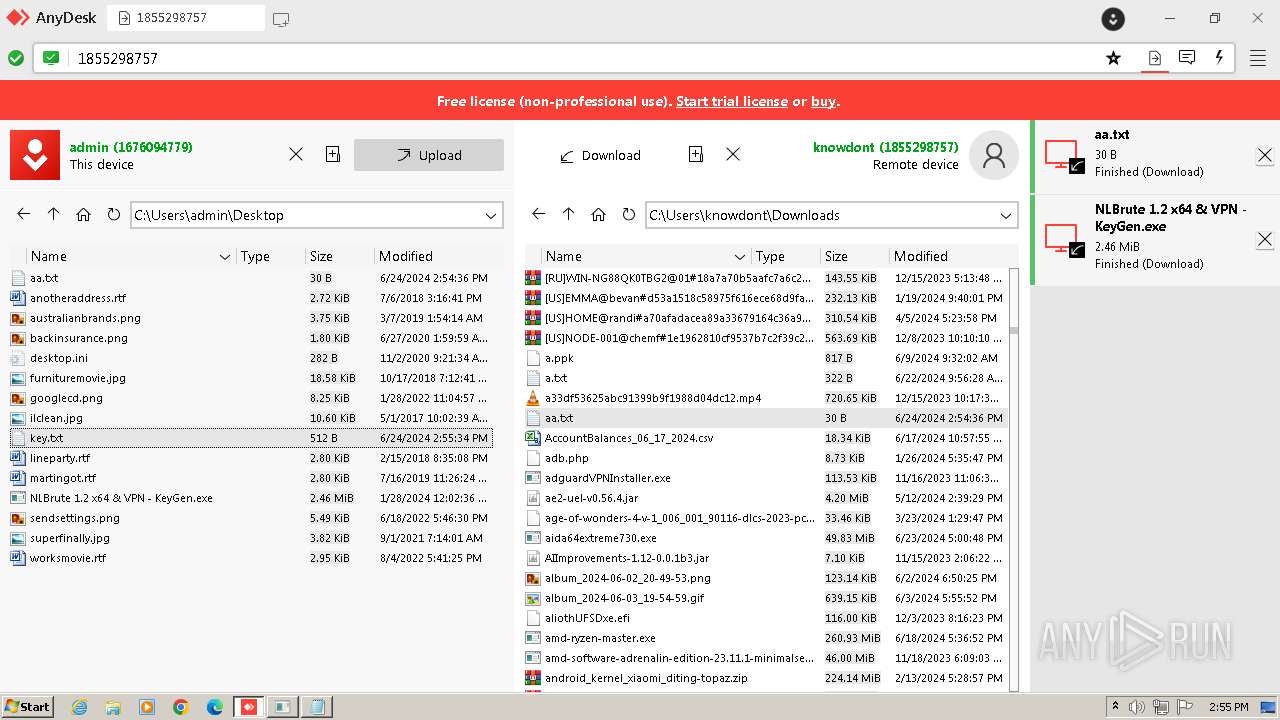Open the AnyDesk main menu hamburger icon

[x=1258, y=58]
